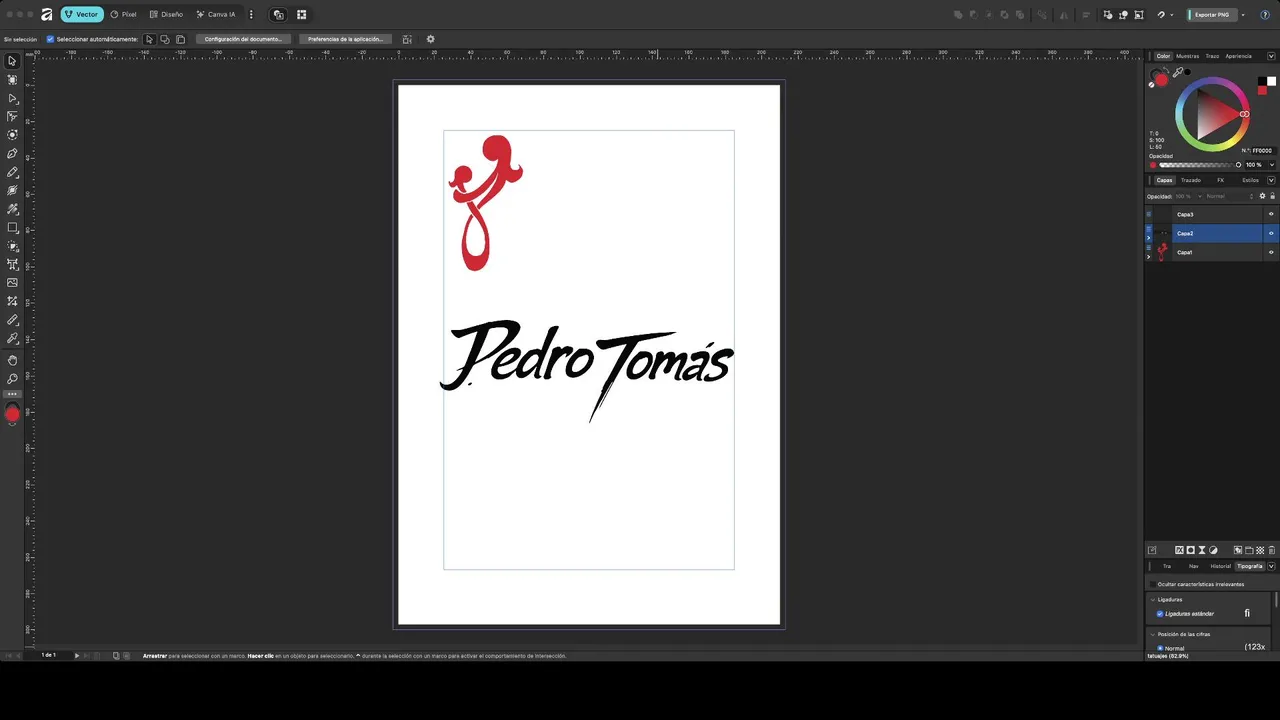Click the Exportar PNG button
Image resolution: width=1280 pixels, height=720 pixels.
pyautogui.click(x=1212, y=14)
